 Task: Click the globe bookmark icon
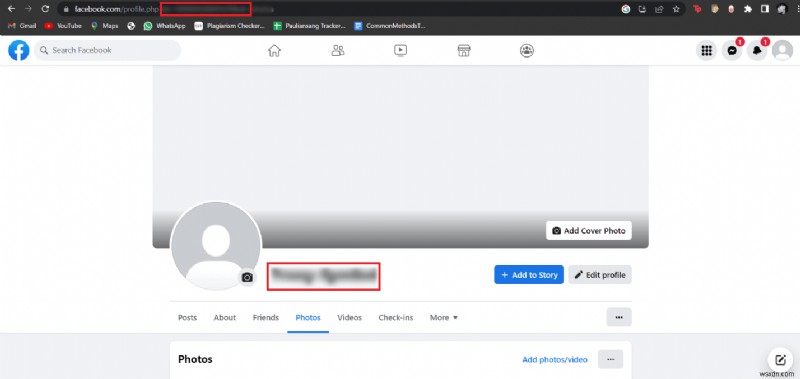pos(131,26)
